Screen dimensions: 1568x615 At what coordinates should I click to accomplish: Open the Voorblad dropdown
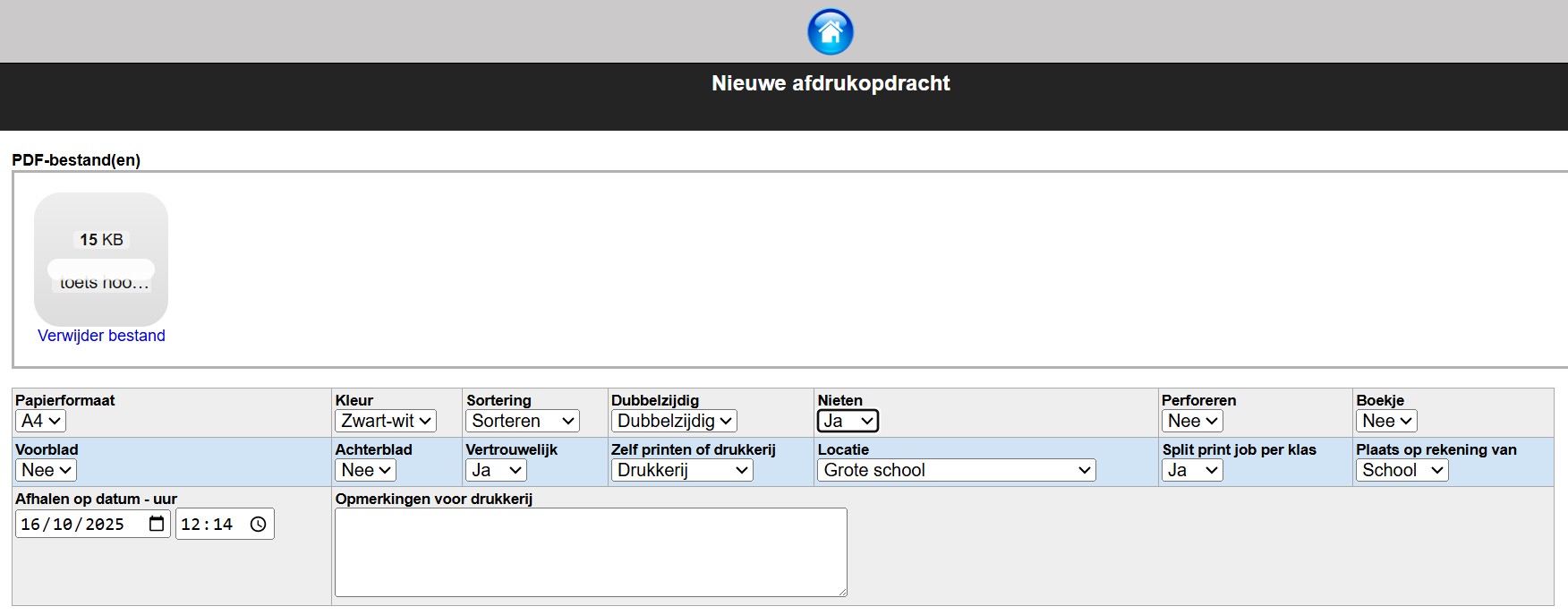pos(46,470)
